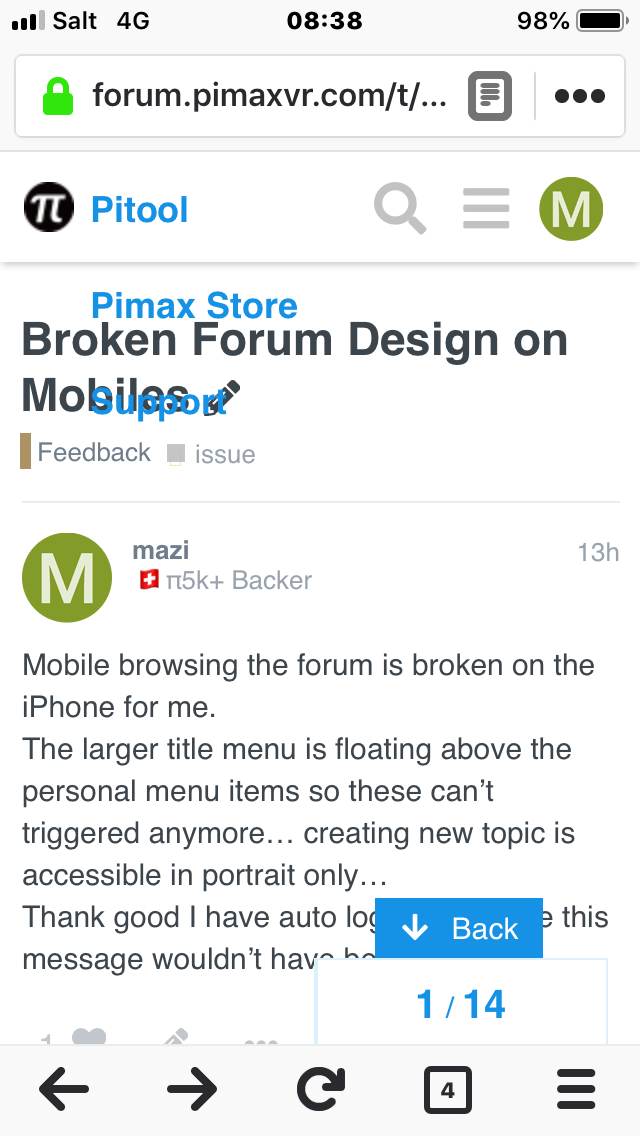The height and width of the screenshot is (1136, 640).
Task: Open the Pitool link
Action: (x=140, y=210)
